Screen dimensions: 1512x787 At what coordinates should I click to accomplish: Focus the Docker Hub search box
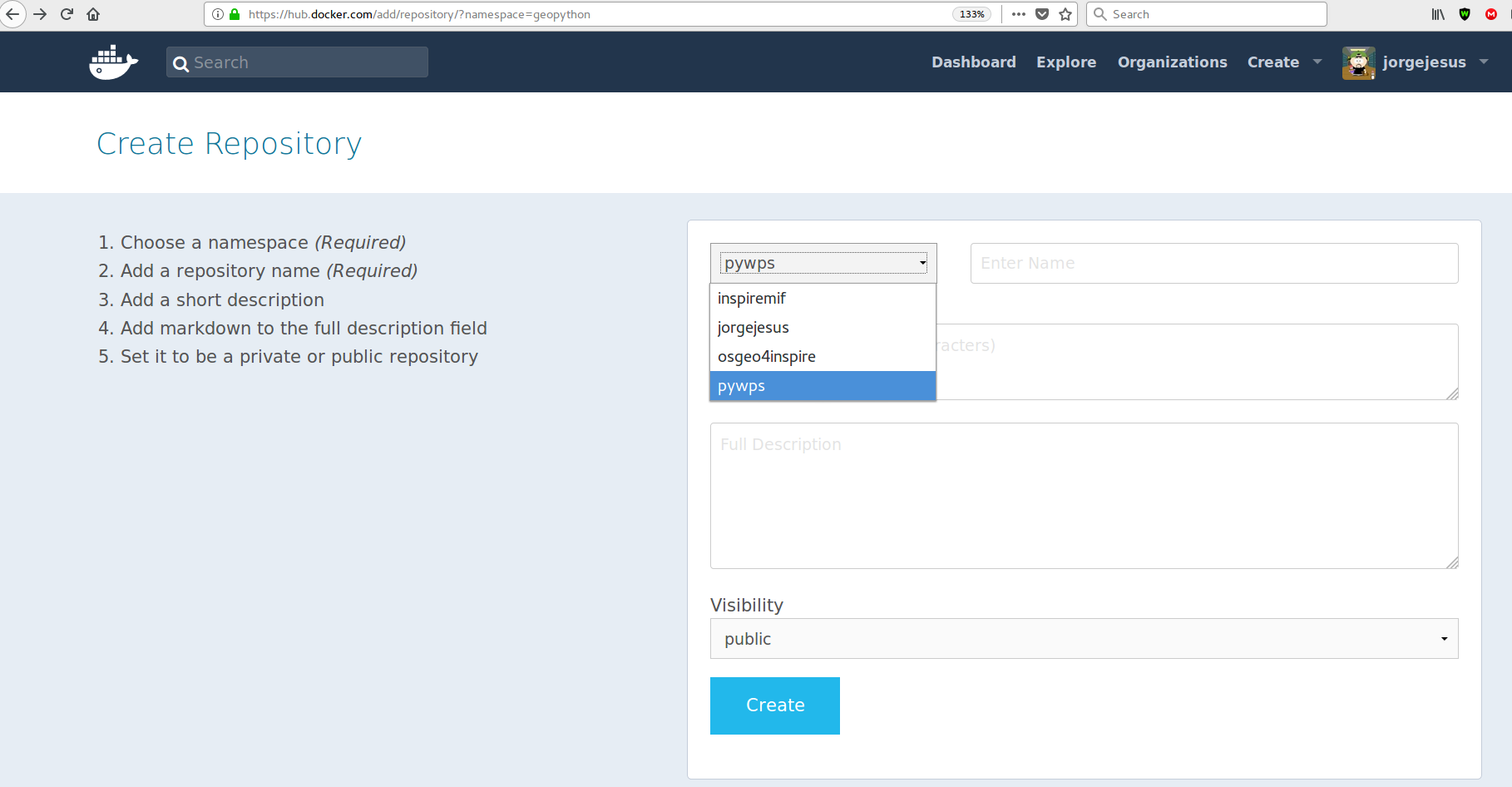pyautogui.click(x=297, y=62)
